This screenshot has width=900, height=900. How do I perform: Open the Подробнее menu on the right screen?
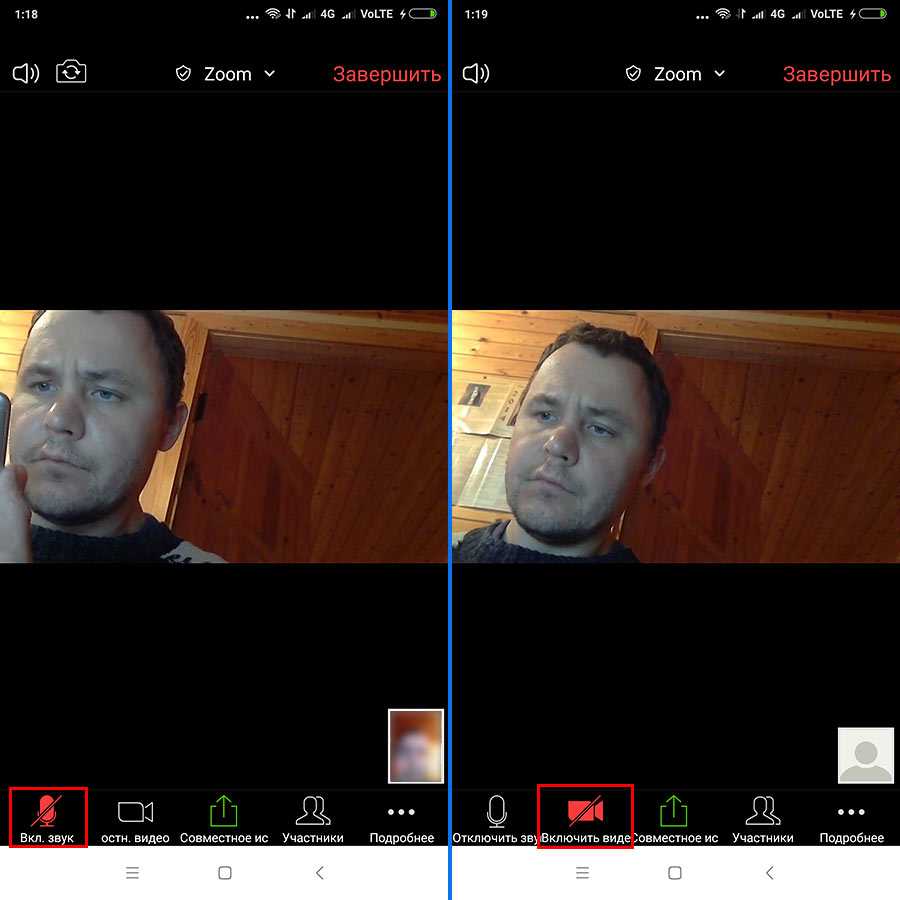point(851,818)
